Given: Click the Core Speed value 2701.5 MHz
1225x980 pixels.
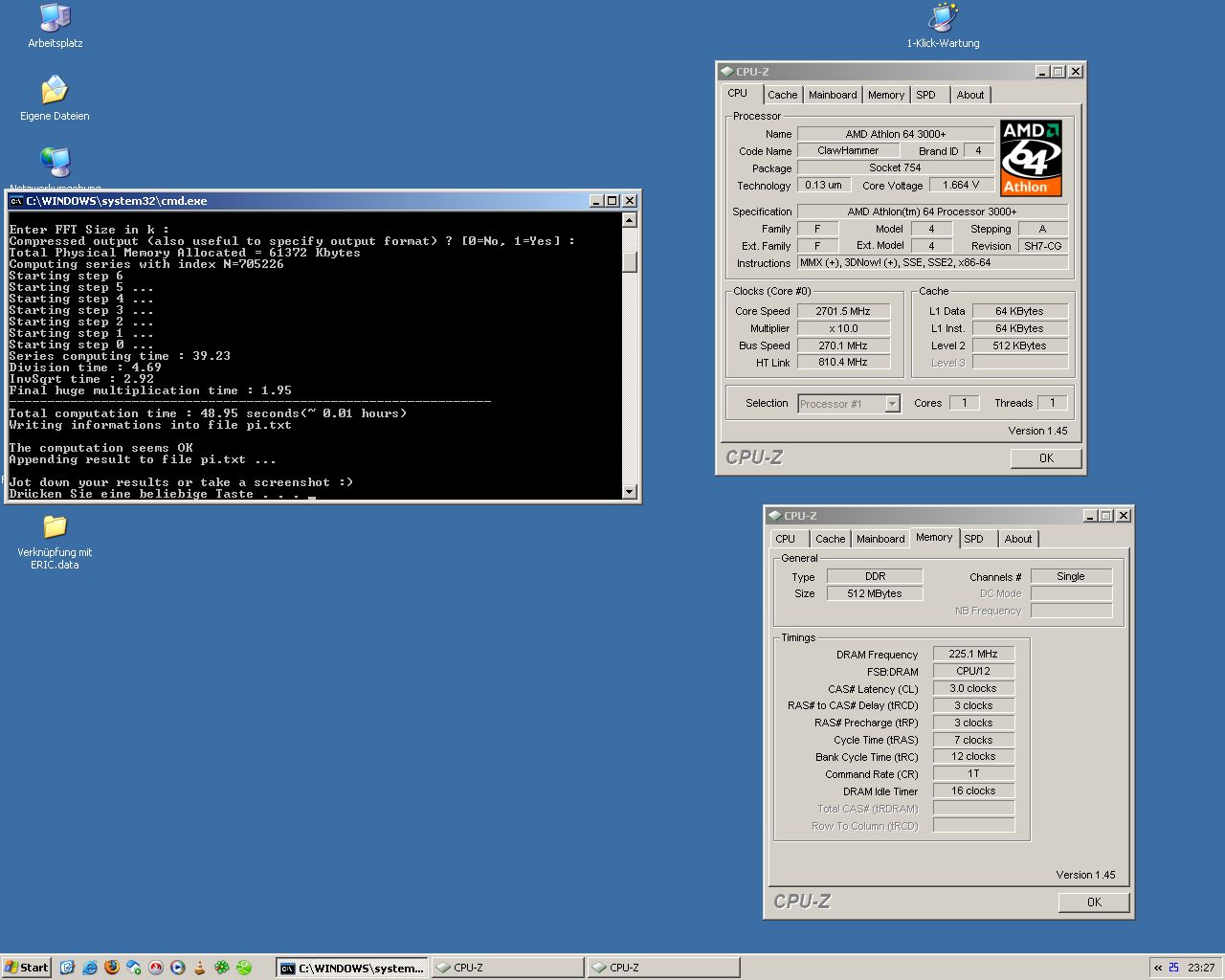Looking at the screenshot, I should pos(843,311).
